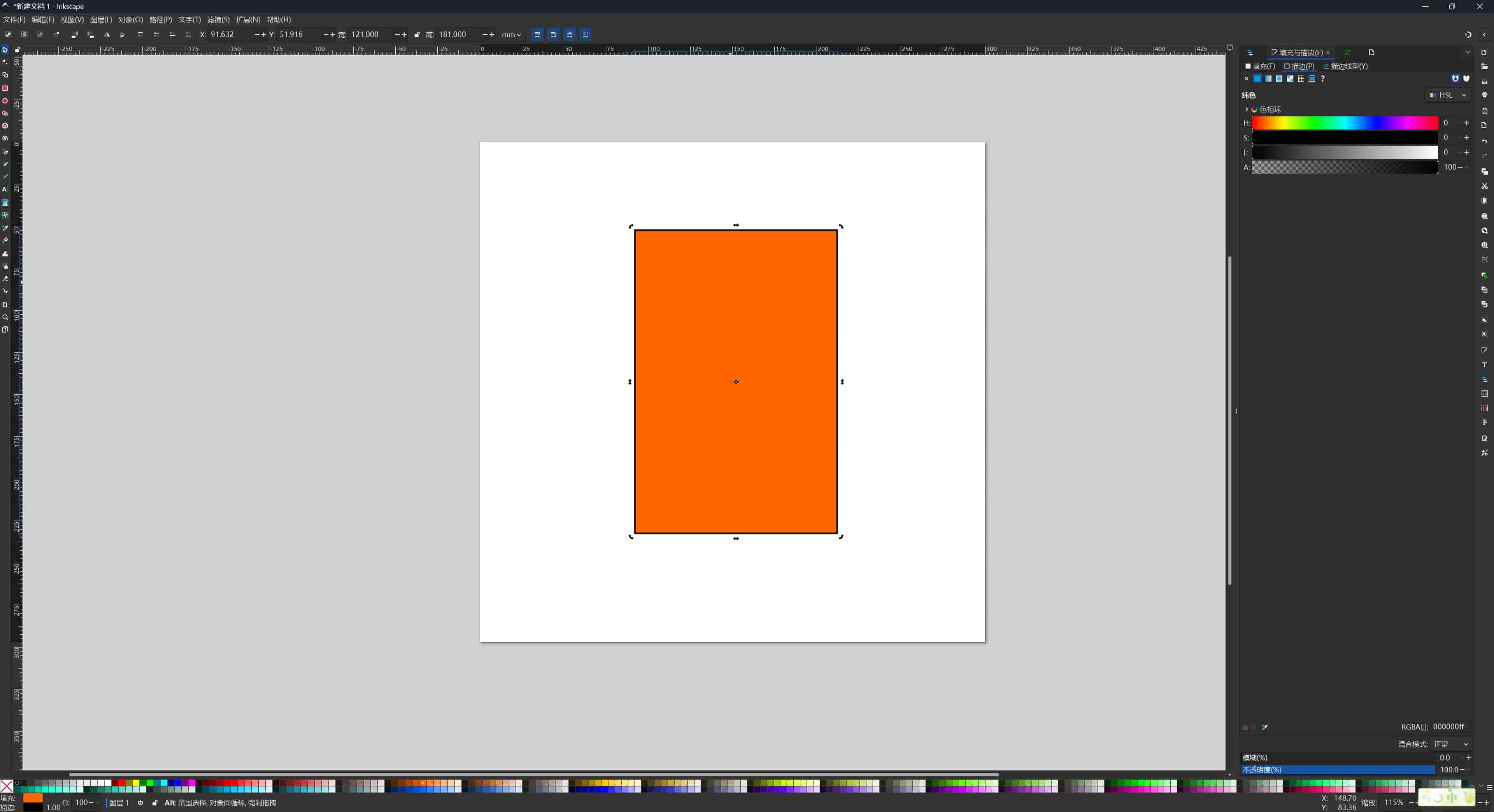Open the mm units dropdown
Screen dimensions: 1494x812
click(511, 35)
